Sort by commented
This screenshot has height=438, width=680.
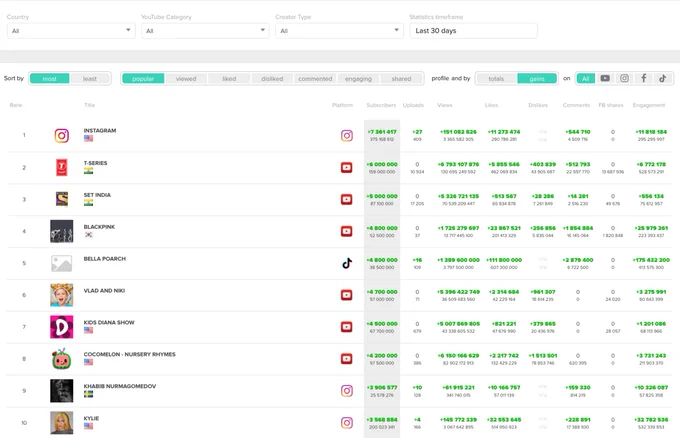click(315, 78)
